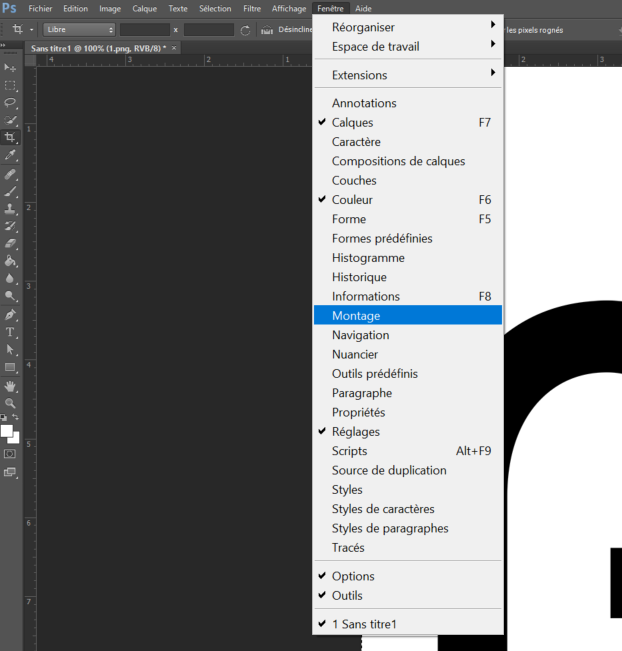Open the Sélection menu
The image size is (622, 651).
point(215,8)
